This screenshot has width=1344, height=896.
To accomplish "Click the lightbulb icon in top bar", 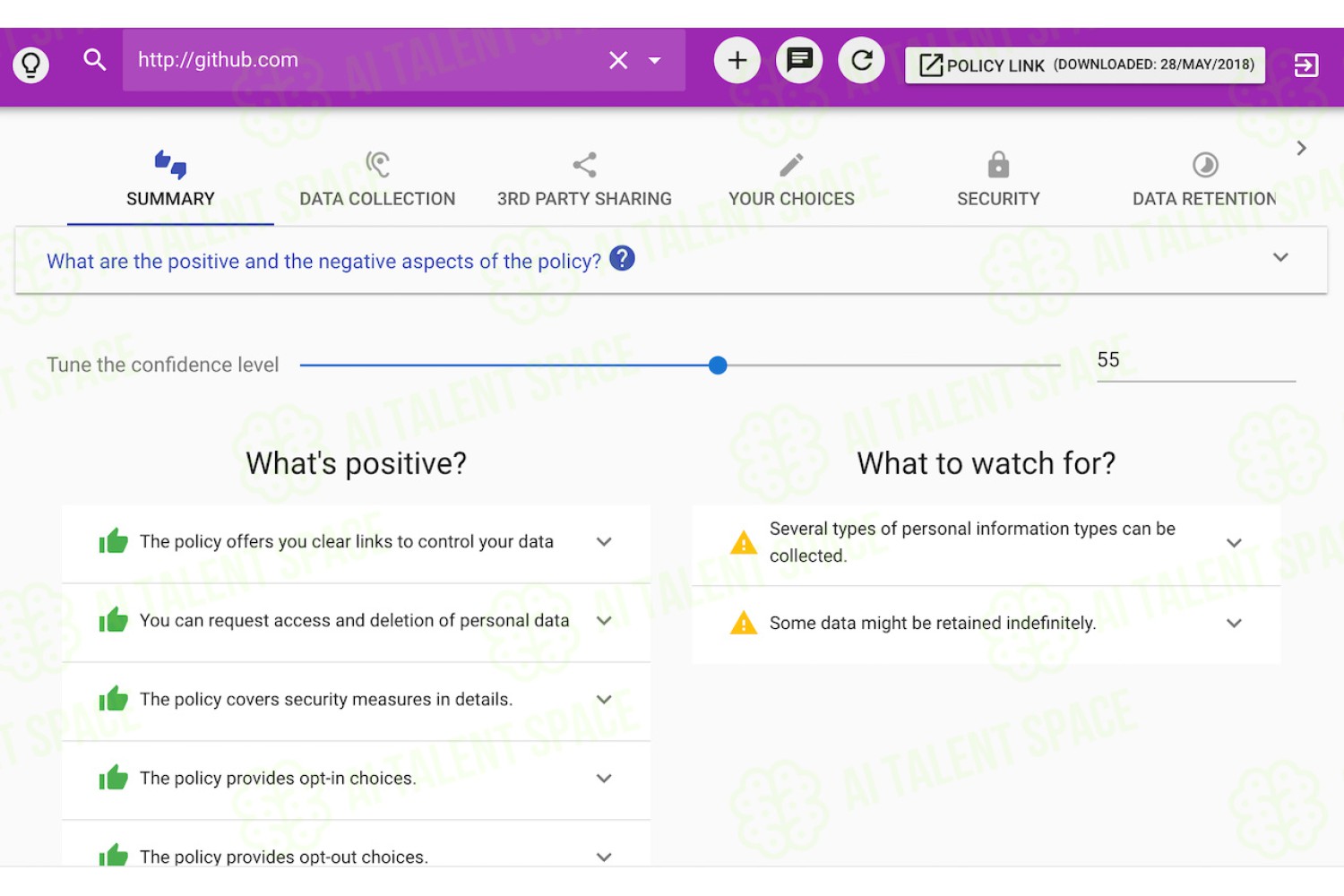I will click(x=31, y=64).
